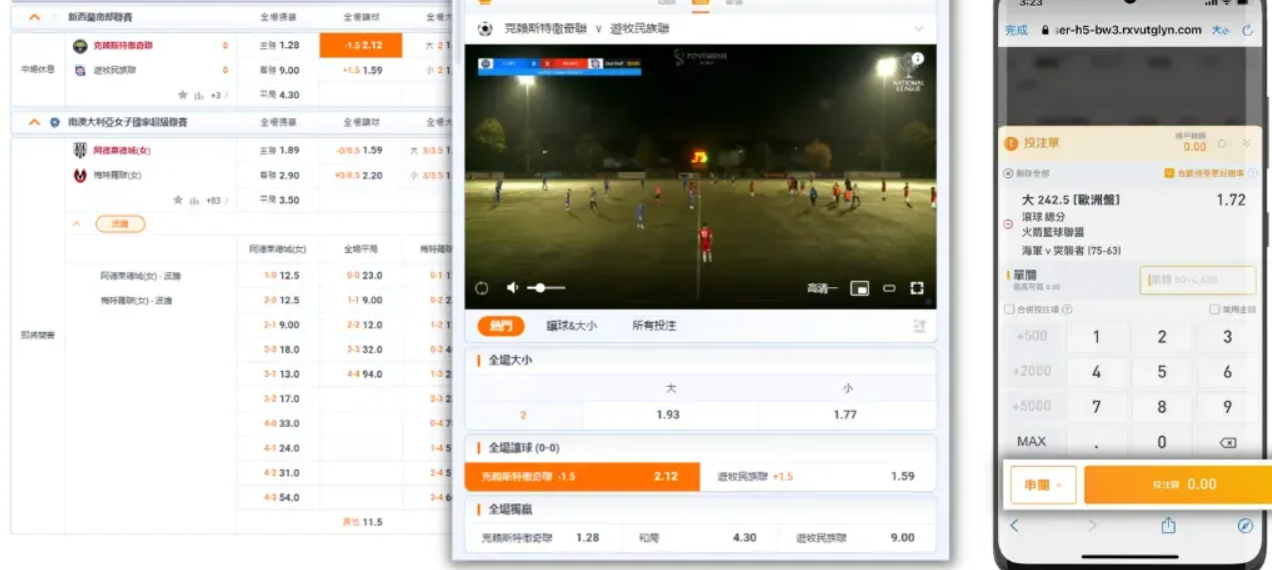Expand the match selector dropdown above video

[918, 29]
